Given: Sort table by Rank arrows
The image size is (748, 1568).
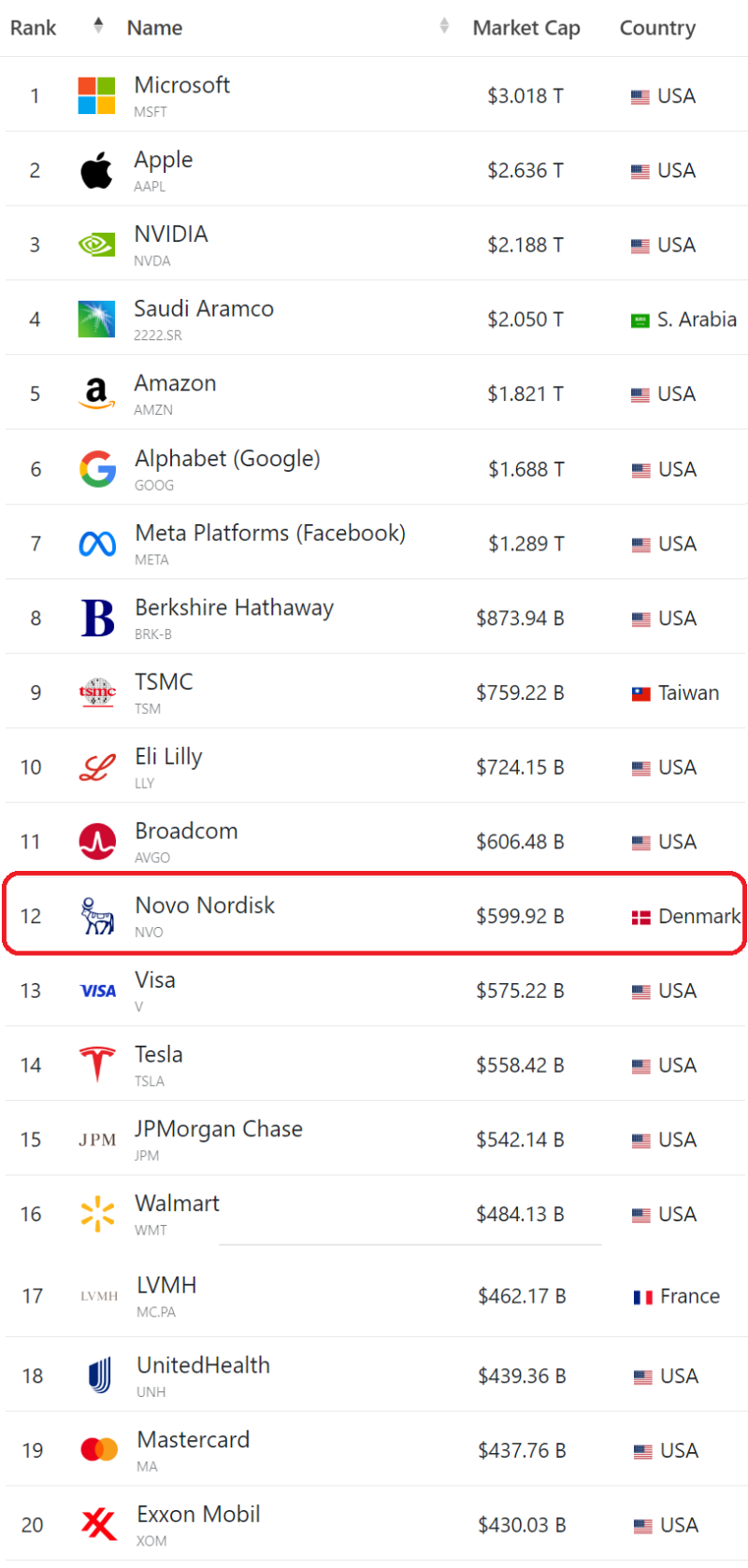Looking at the screenshot, I should pos(98,26).
